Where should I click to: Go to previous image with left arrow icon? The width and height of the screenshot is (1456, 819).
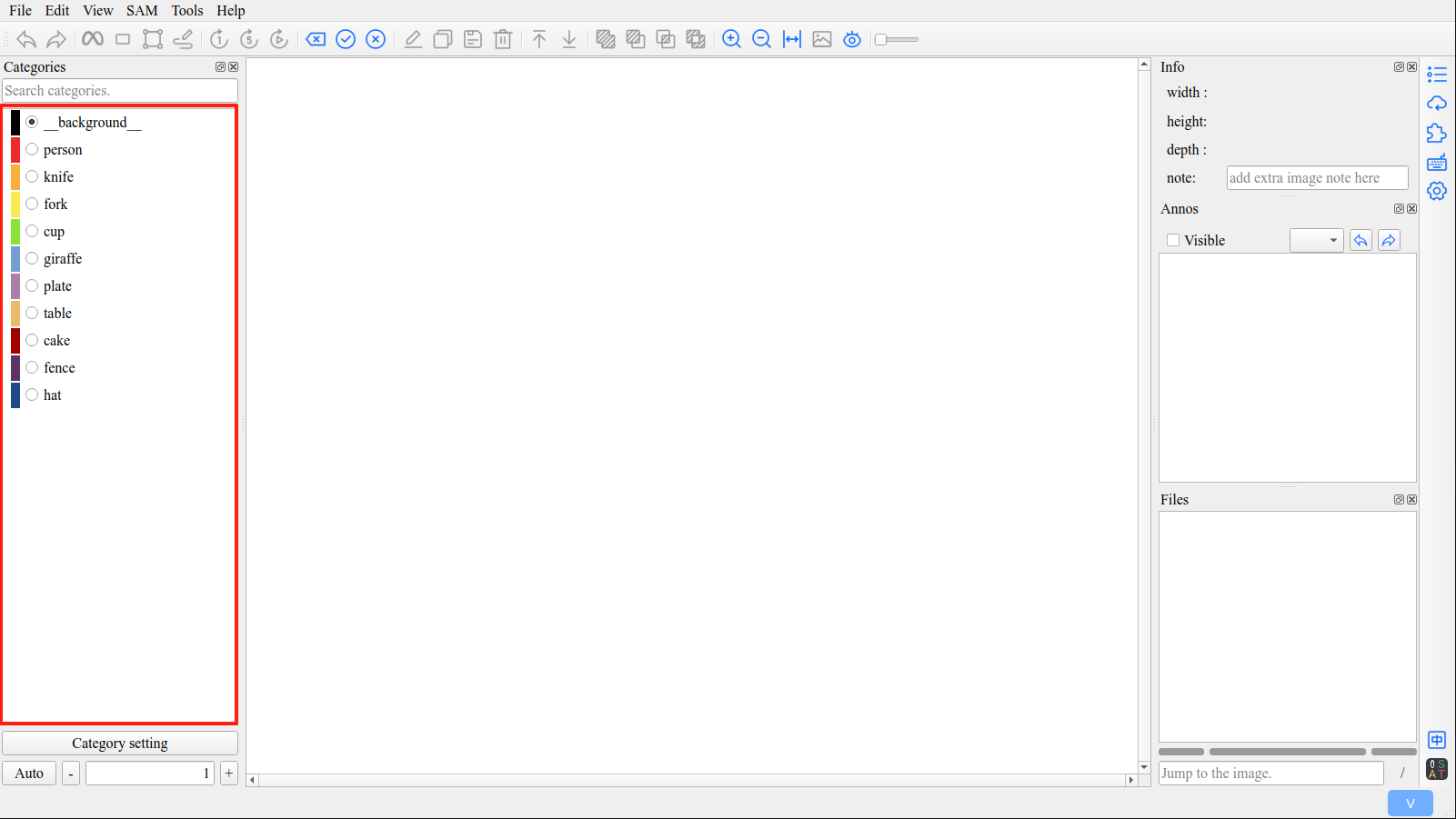pyautogui.click(x=26, y=39)
